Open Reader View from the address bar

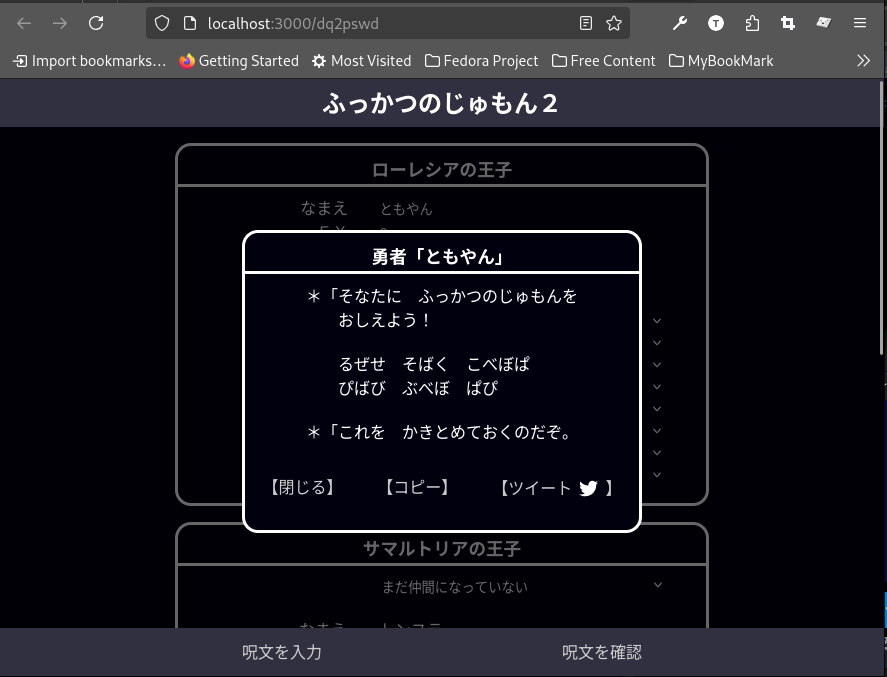(x=586, y=23)
